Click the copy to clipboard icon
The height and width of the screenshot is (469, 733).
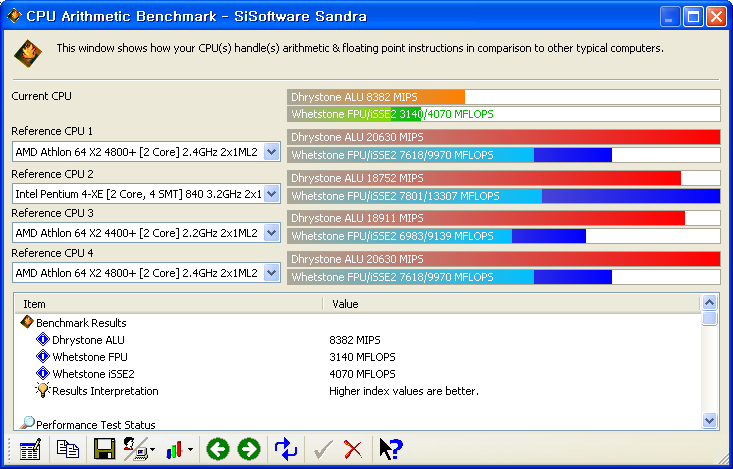pos(67,449)
